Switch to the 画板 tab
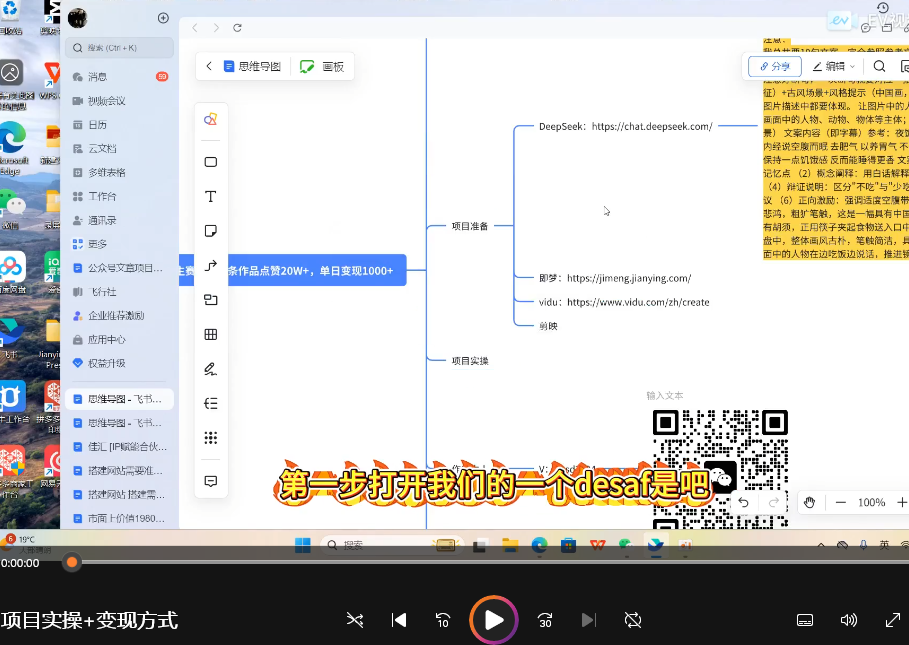 click(322, 67)
